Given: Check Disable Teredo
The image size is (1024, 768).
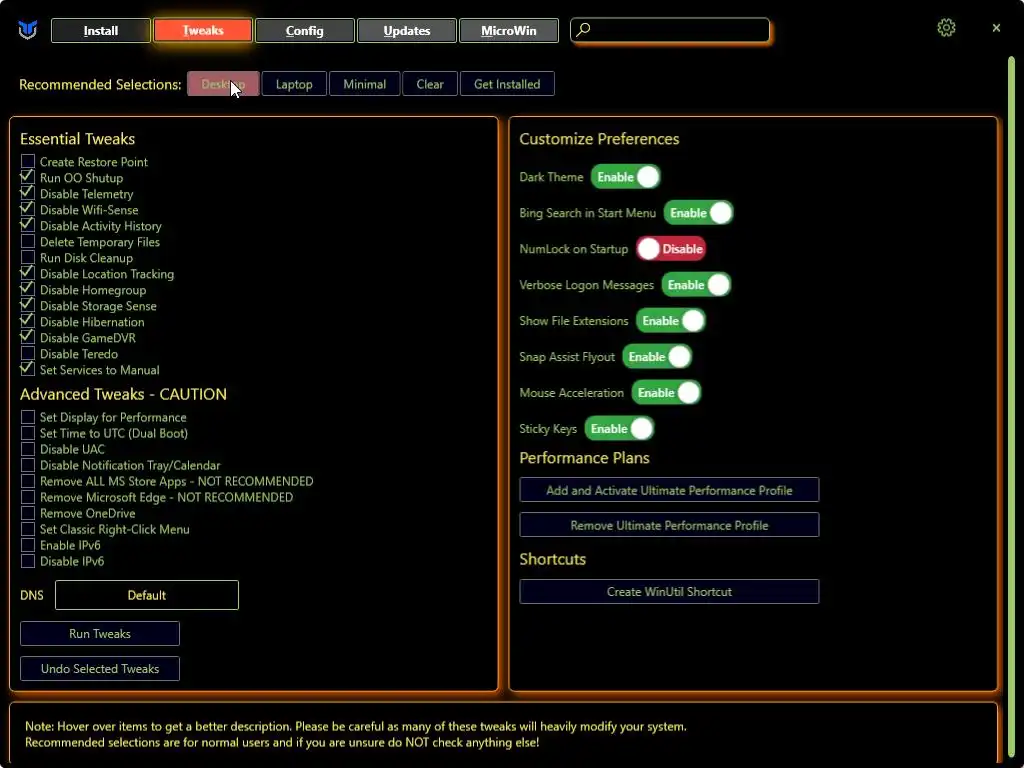Looking at the screenshot, I should coord(27,353).
